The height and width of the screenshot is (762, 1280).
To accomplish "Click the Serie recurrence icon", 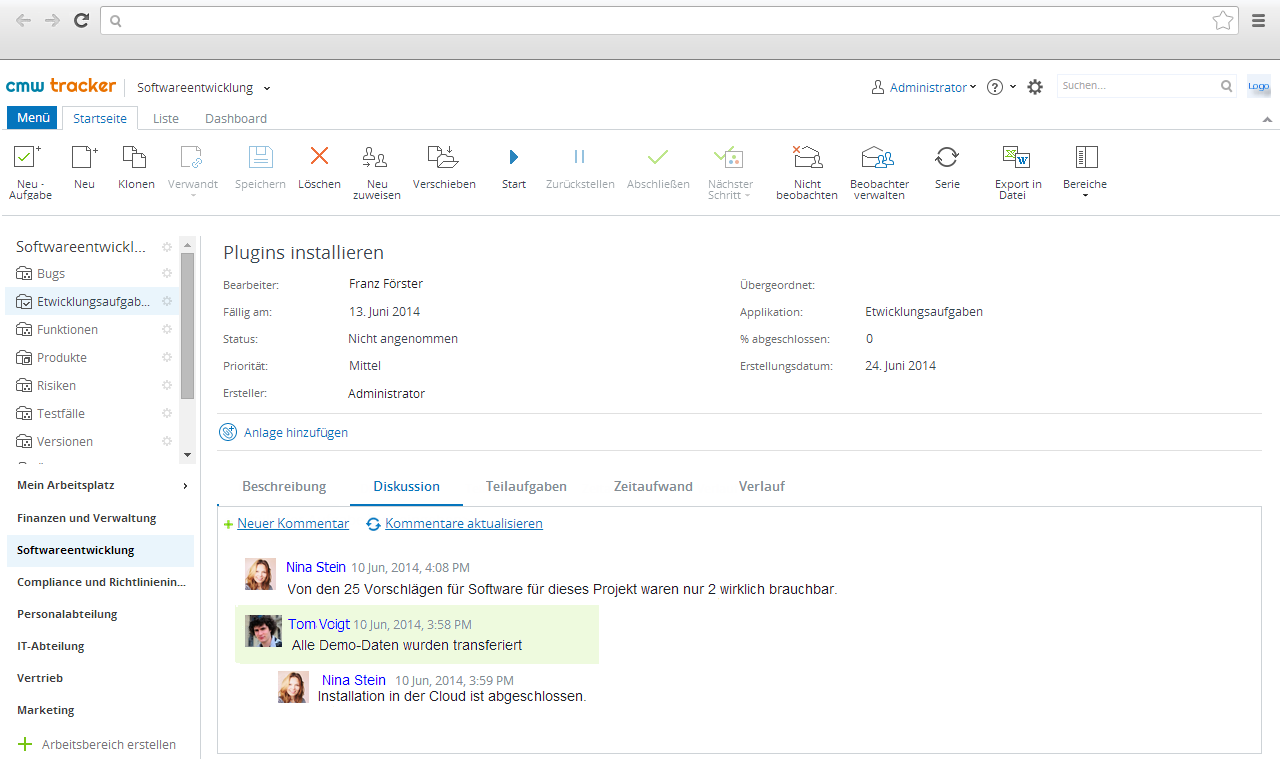I will coord(947,157).
